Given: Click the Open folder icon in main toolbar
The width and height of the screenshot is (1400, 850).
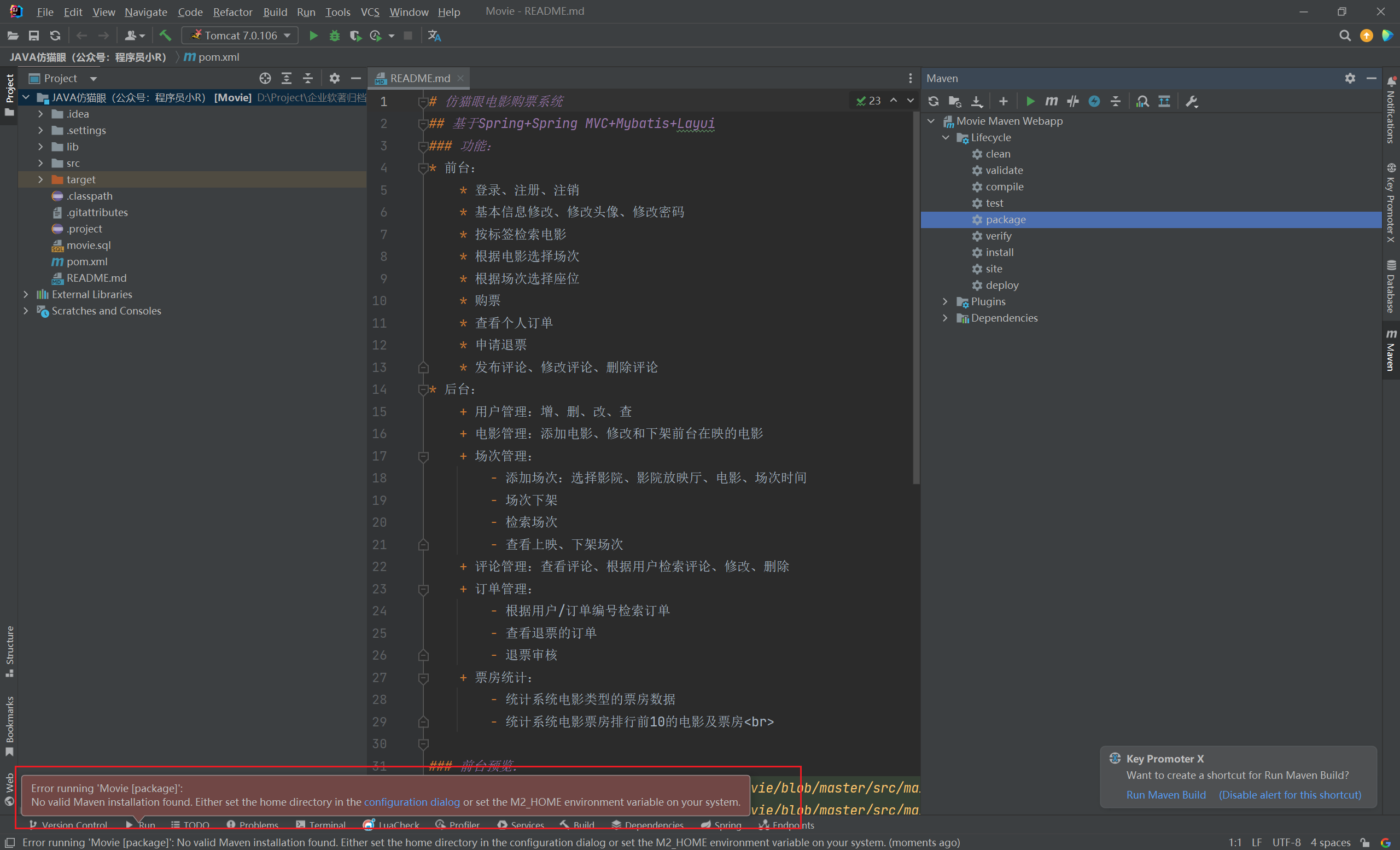Looking at the screenshot, I should (13, 36).
